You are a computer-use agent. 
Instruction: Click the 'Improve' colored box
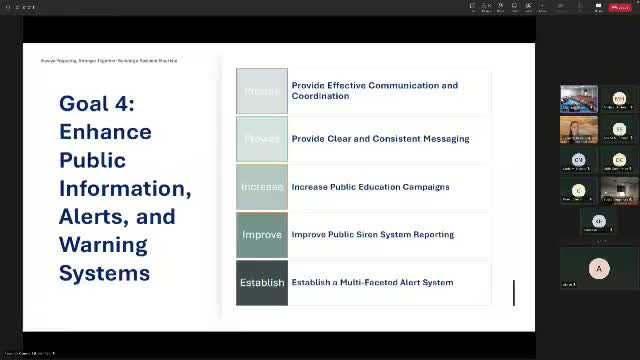[262, 235]
